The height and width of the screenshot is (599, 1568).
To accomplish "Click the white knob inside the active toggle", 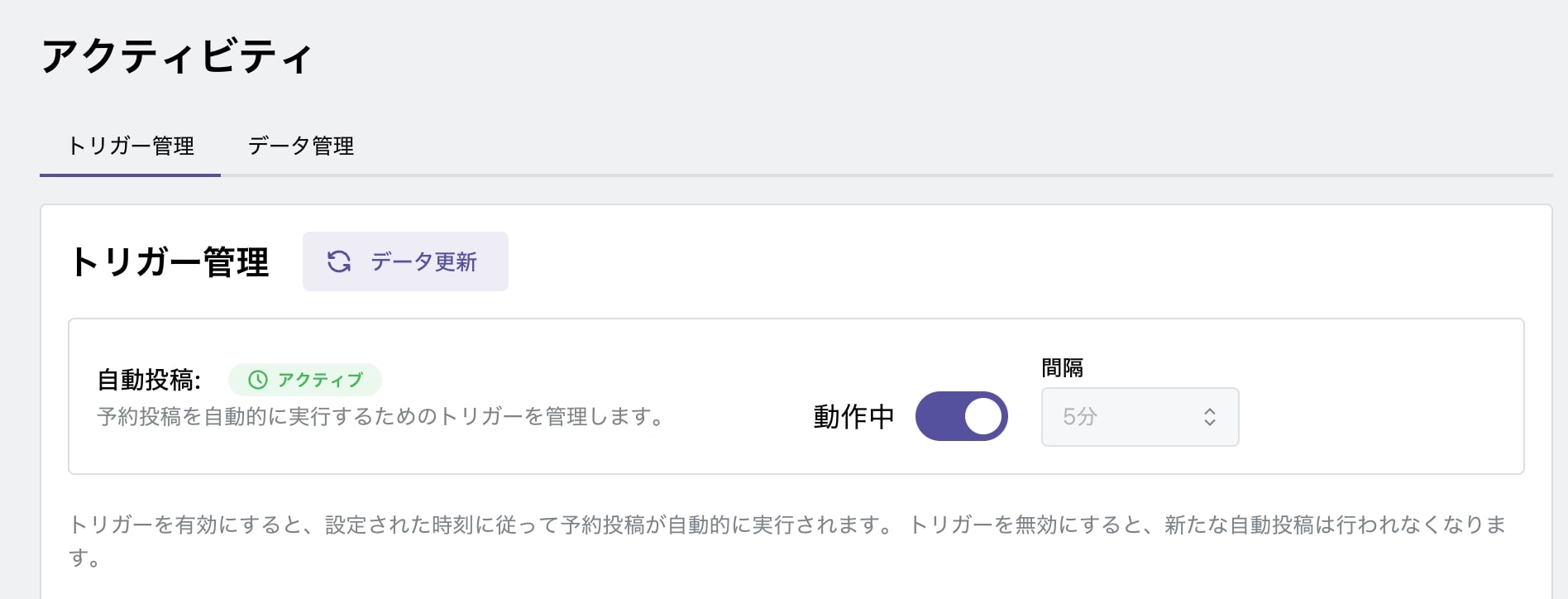I will [x=982, y=416].
